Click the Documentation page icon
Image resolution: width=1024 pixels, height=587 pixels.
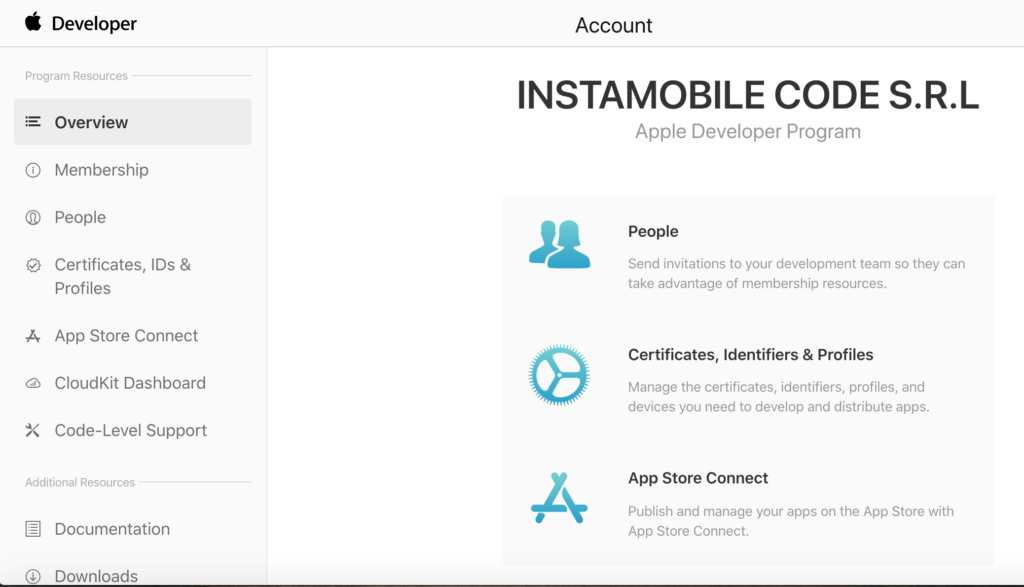tap(33, 529)
